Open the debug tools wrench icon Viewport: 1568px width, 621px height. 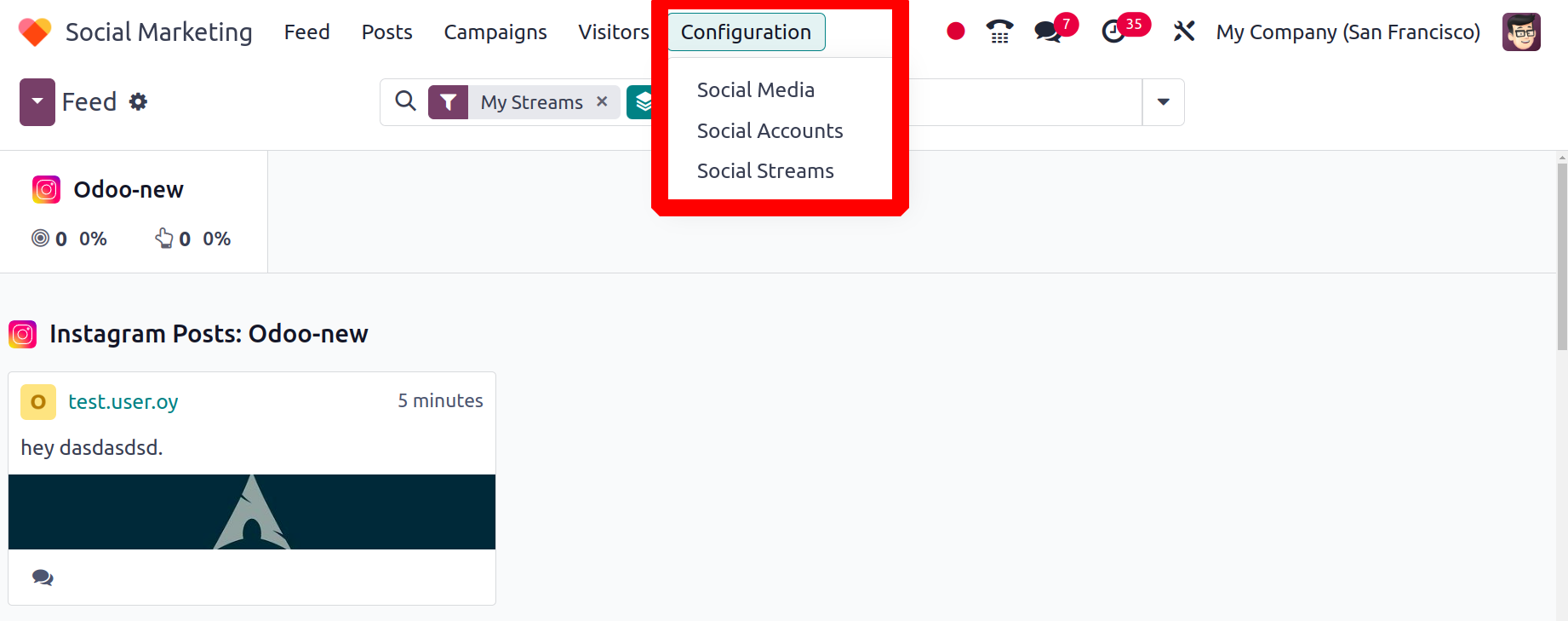tap(1184, 32)
